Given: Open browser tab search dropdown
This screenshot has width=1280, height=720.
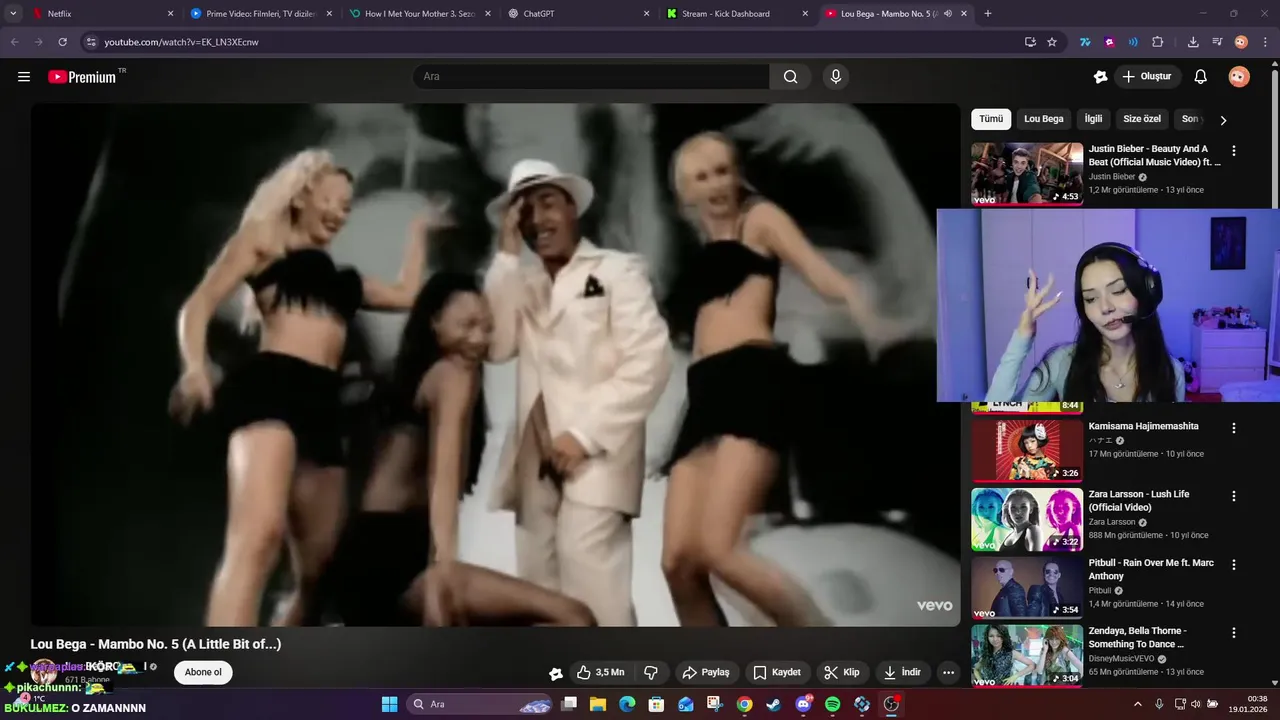Looking at the screenshot, I should point(13,14).
